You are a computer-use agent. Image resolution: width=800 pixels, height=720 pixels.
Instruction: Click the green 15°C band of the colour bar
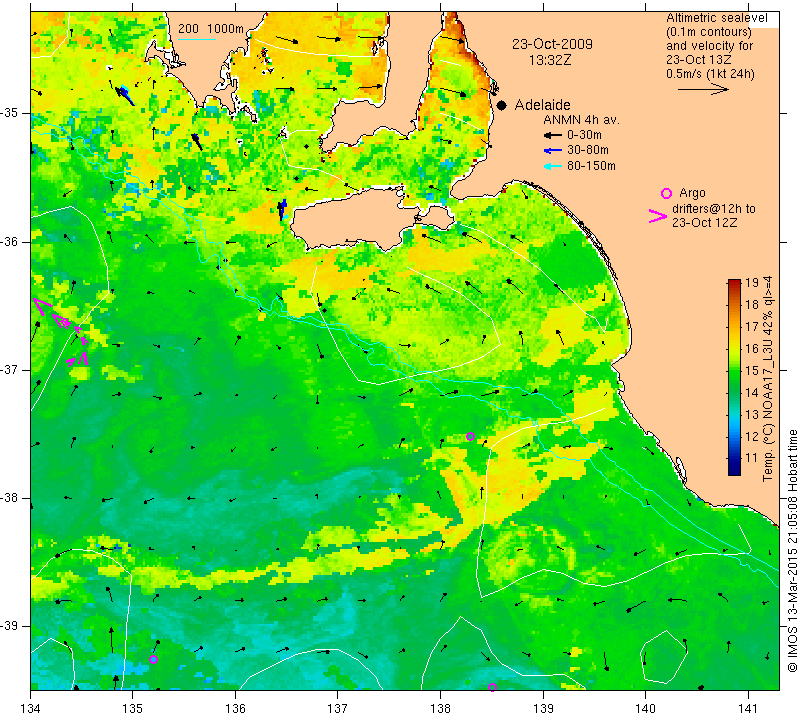click(734, 370)
